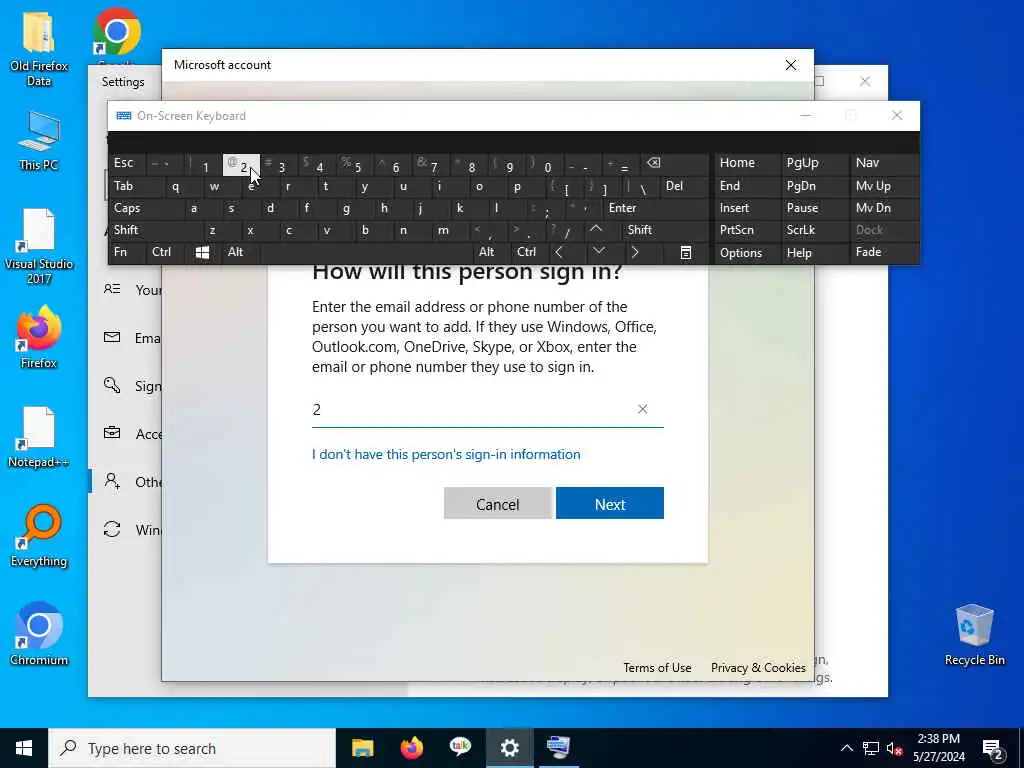Click the space bar on keyboard
The image size is (1024, 768).
pyautogui.click(x=365, y=253)
